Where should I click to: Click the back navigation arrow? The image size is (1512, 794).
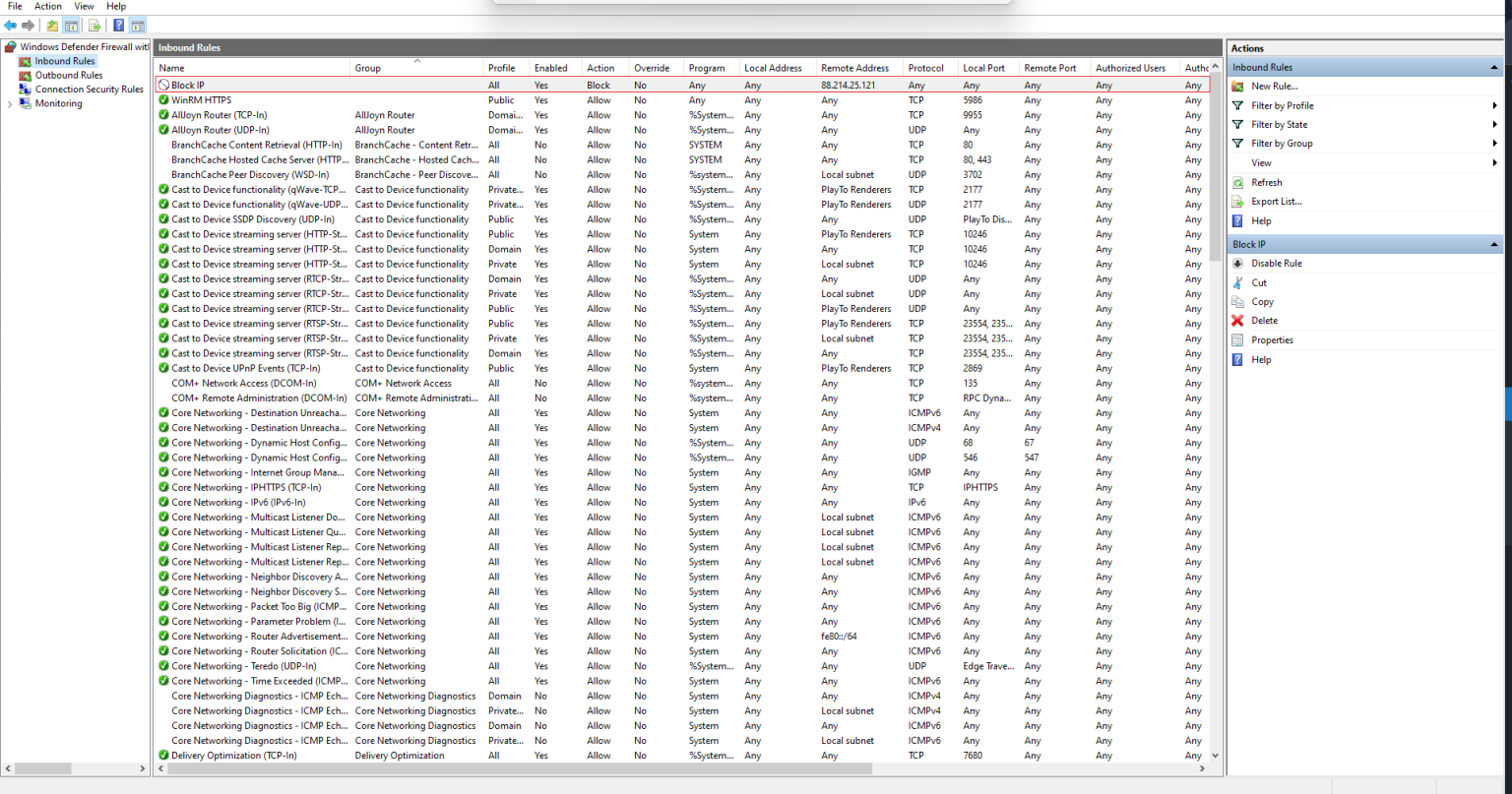tap(10, 25)
